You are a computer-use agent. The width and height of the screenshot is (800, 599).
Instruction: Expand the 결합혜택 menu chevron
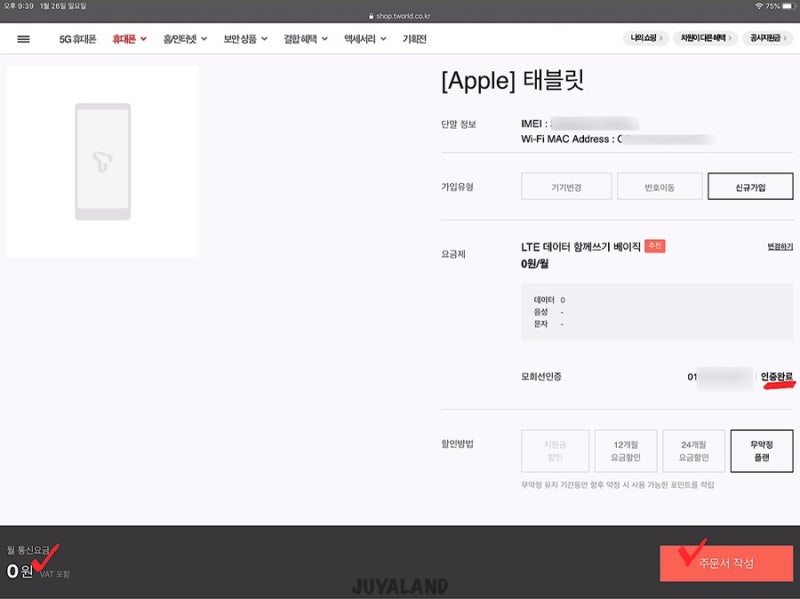click(324, 39)
